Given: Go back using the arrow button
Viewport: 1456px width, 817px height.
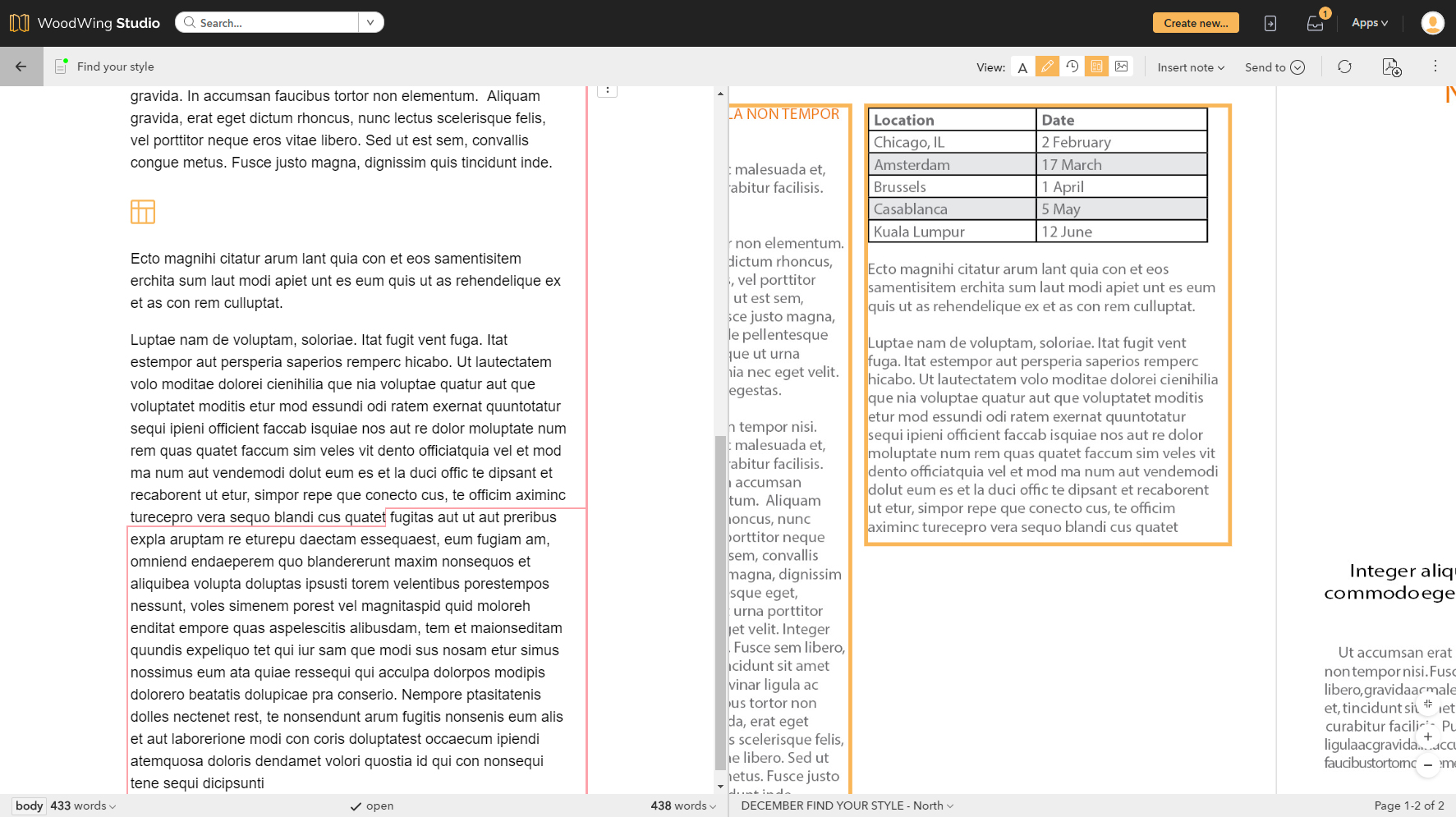Looking at the screenshot, I should coord(21,67).
